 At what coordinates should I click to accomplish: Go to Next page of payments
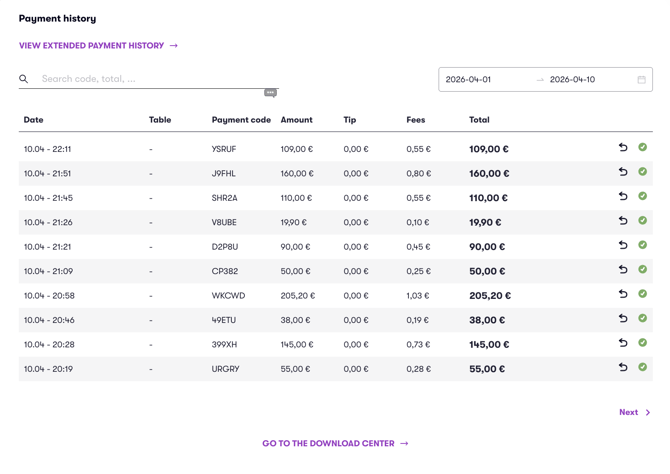(635, 412)
